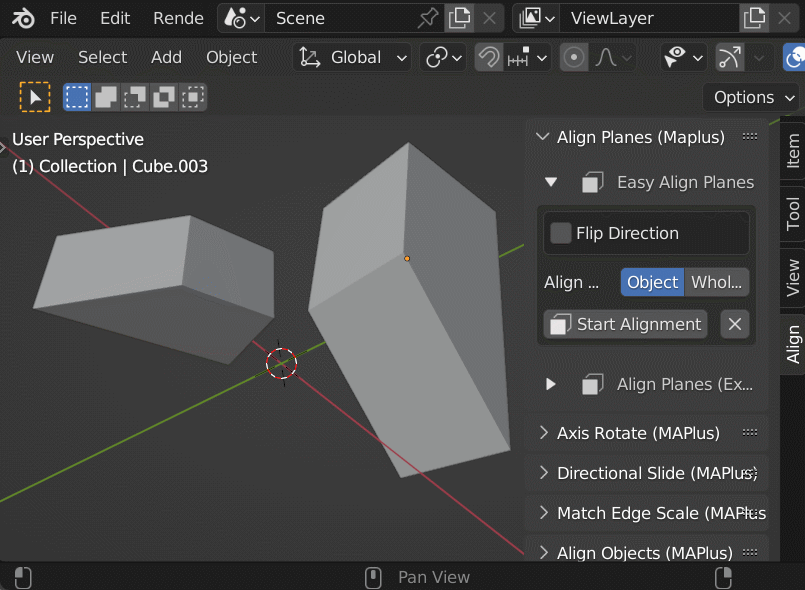Click the Align Planes (Ex... icon
The height and width of the screenshot is (590, 805).
click(592, 384)
